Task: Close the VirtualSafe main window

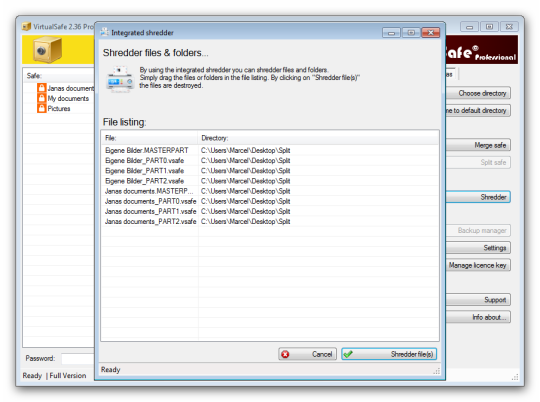Action: (509, 27)
